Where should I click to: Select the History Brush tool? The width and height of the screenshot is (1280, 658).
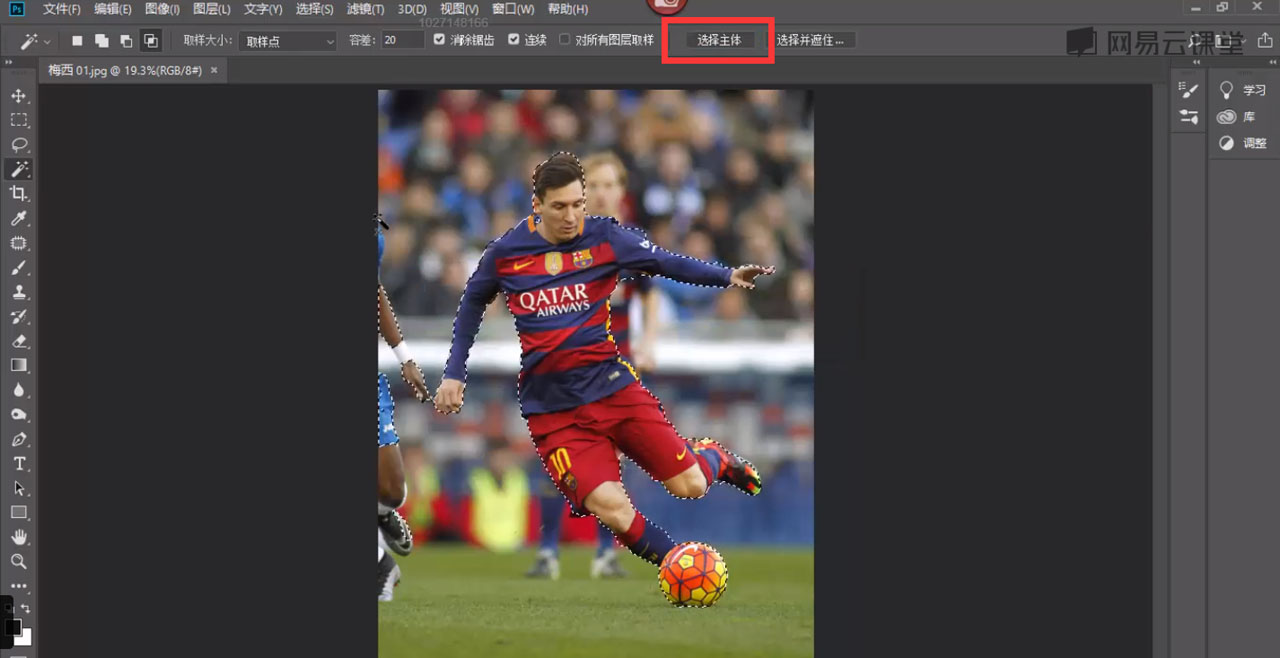click(18, 317)
